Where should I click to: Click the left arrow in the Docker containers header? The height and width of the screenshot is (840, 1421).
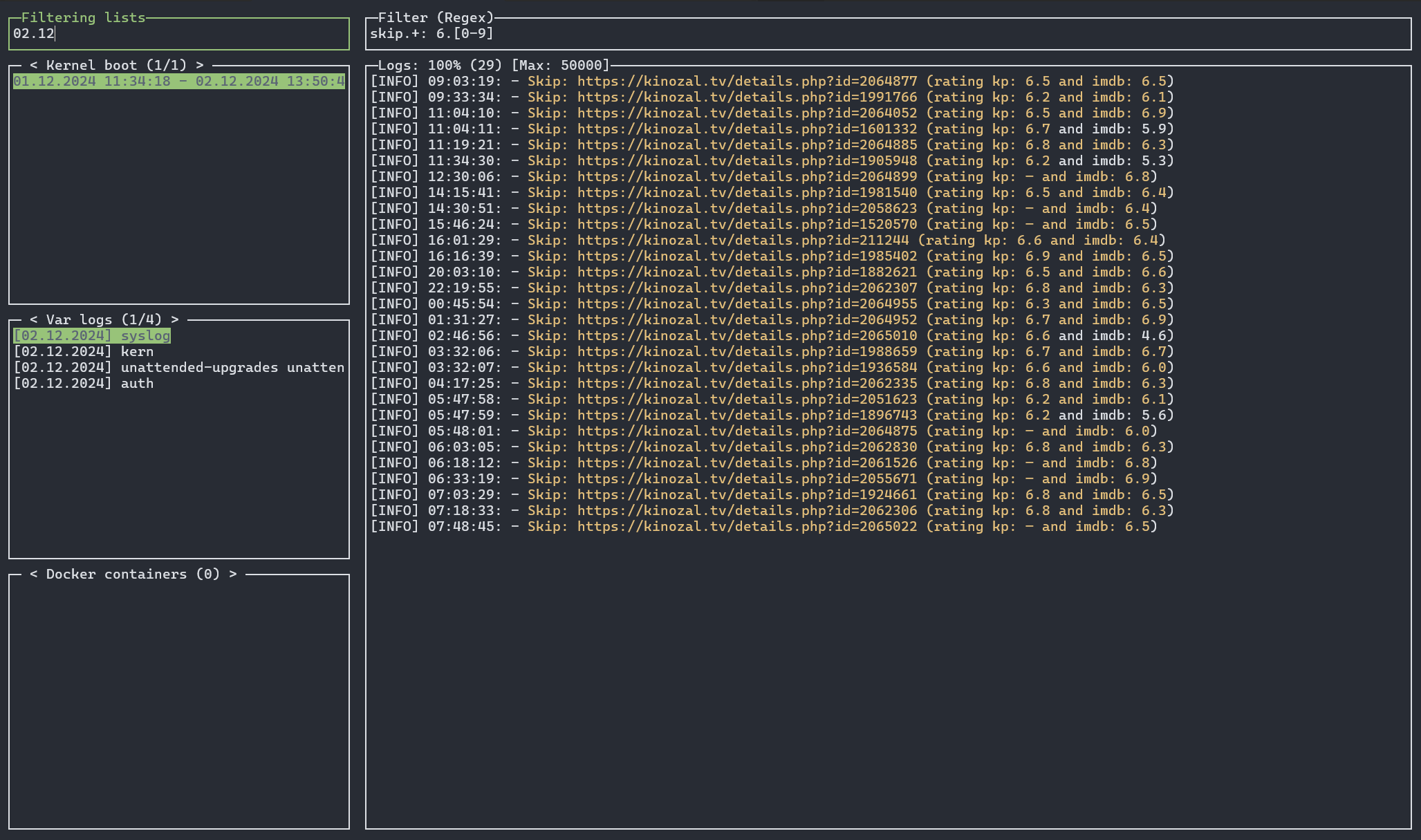click(x=33, y=575)
